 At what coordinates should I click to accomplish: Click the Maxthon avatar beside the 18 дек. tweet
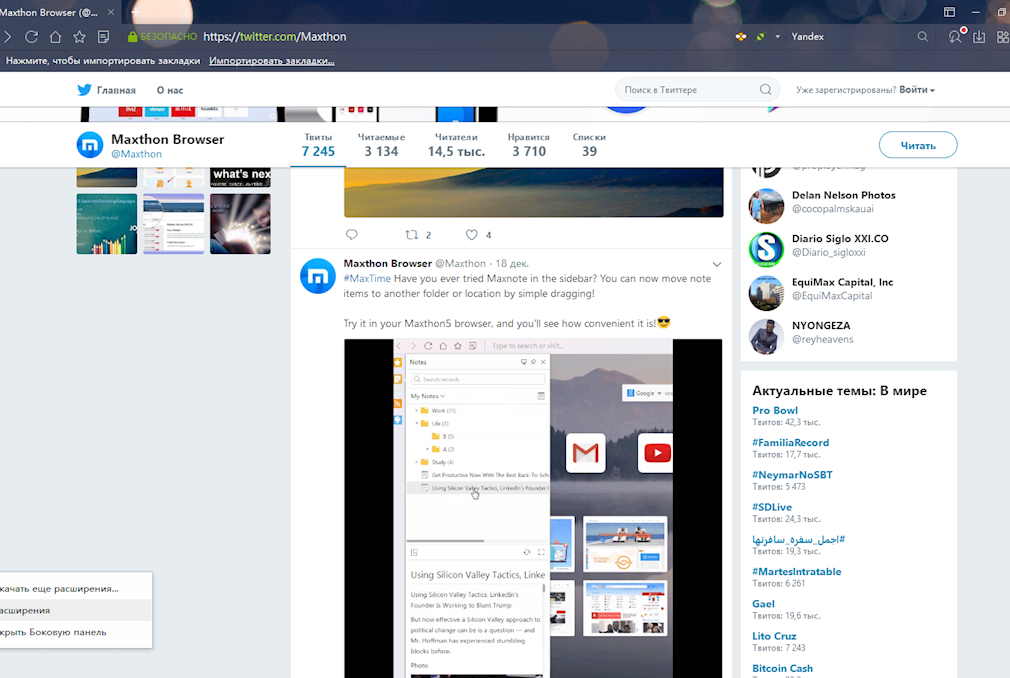tap(318, 276)
